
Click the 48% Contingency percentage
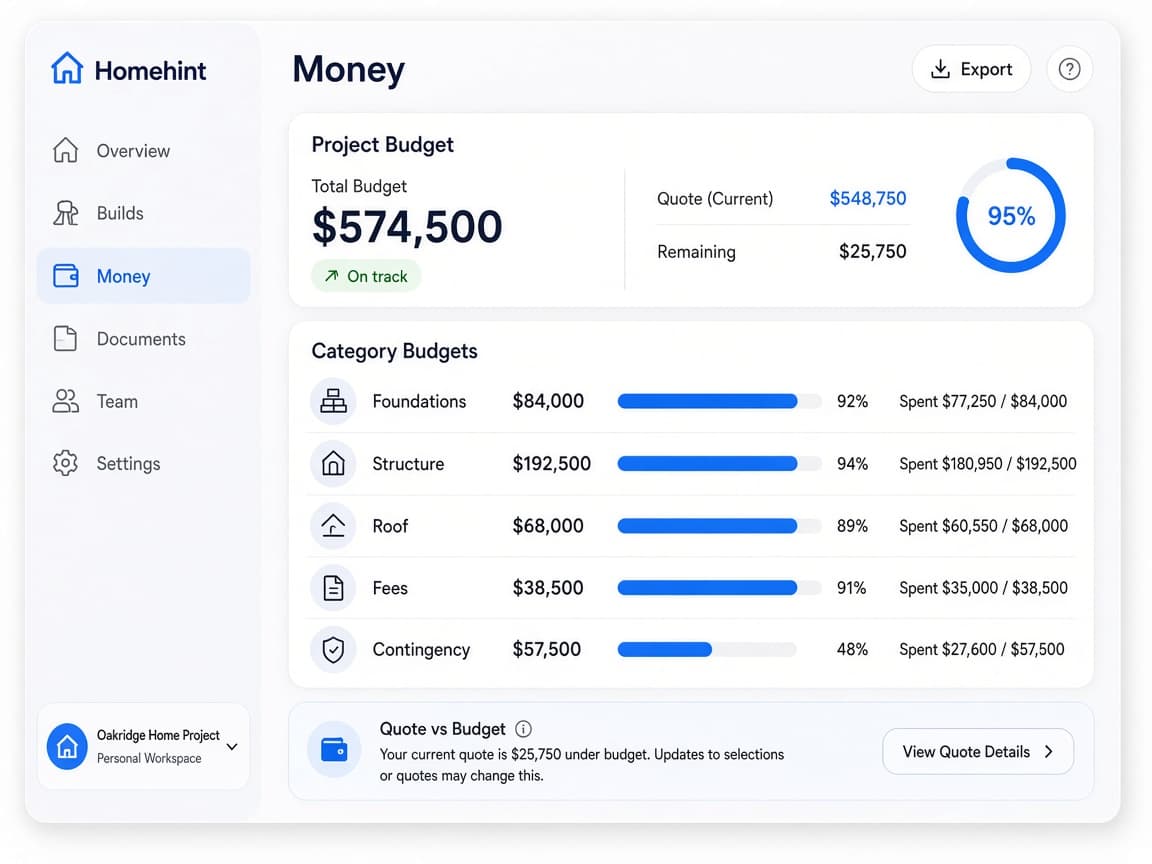point(852,649)
